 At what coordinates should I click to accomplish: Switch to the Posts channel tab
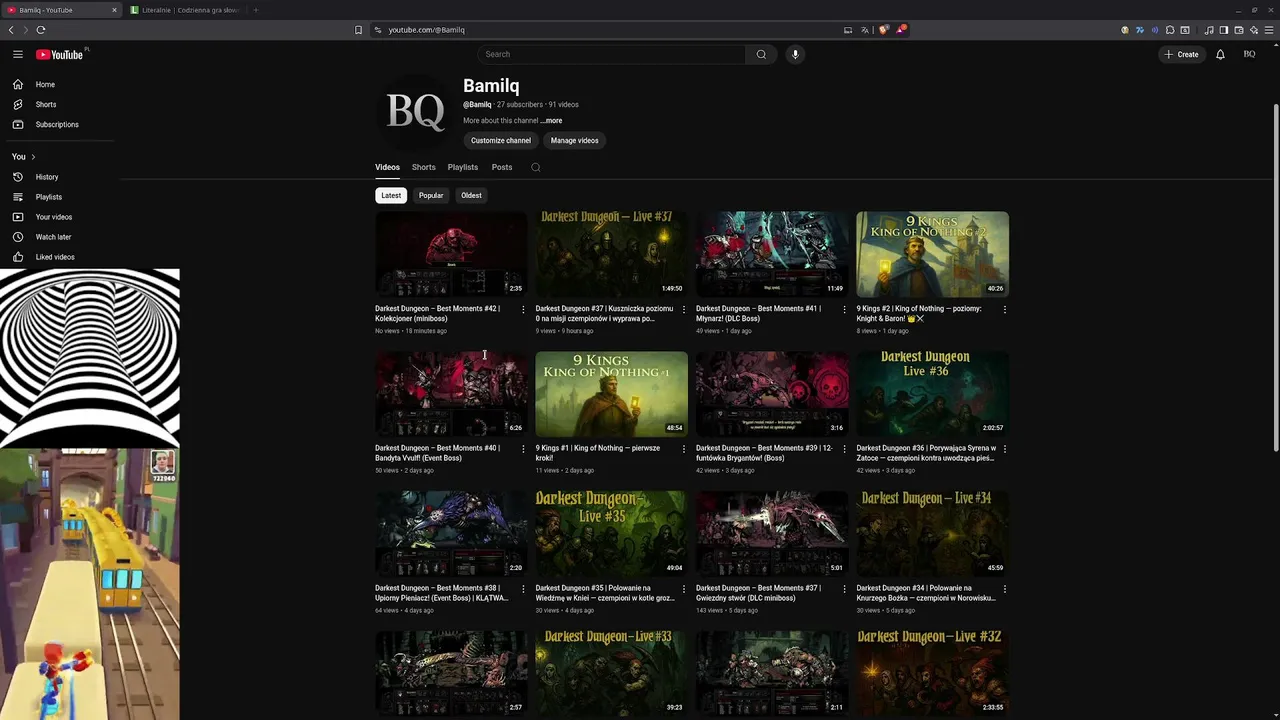pyautogui.click(x=502, y=167)
